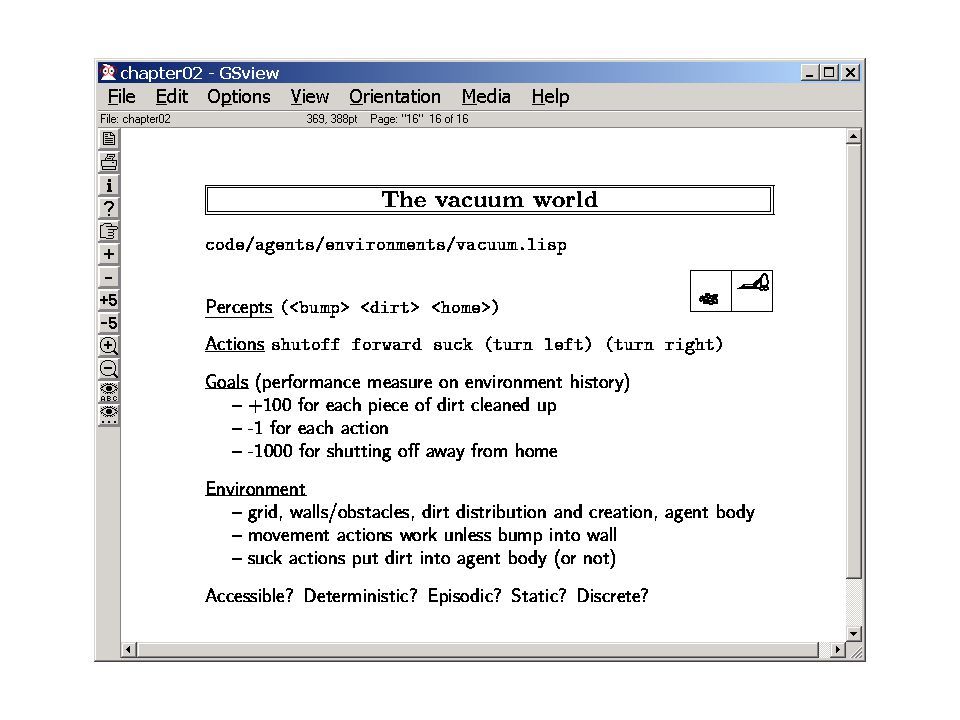
Task: Open the Help menu
Action: pyautogui.click(x=550, y=97)
